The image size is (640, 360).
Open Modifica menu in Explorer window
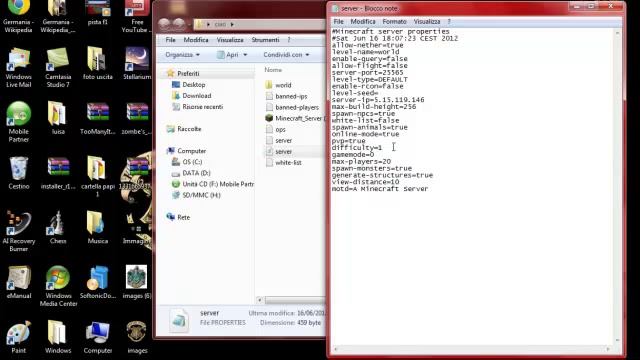[x=196, y=40]
